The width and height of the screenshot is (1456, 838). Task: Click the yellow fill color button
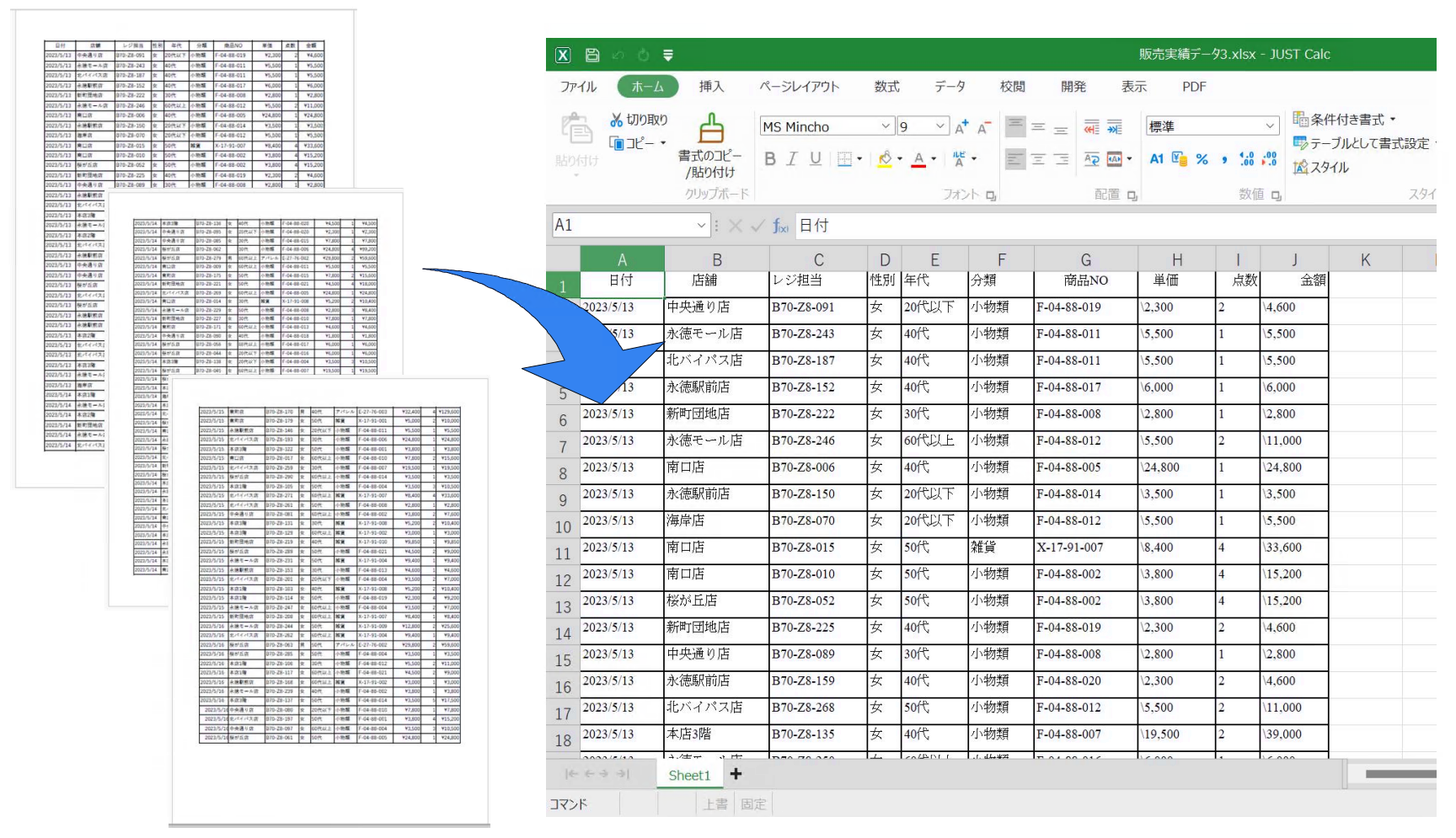(x=885, y=159)
